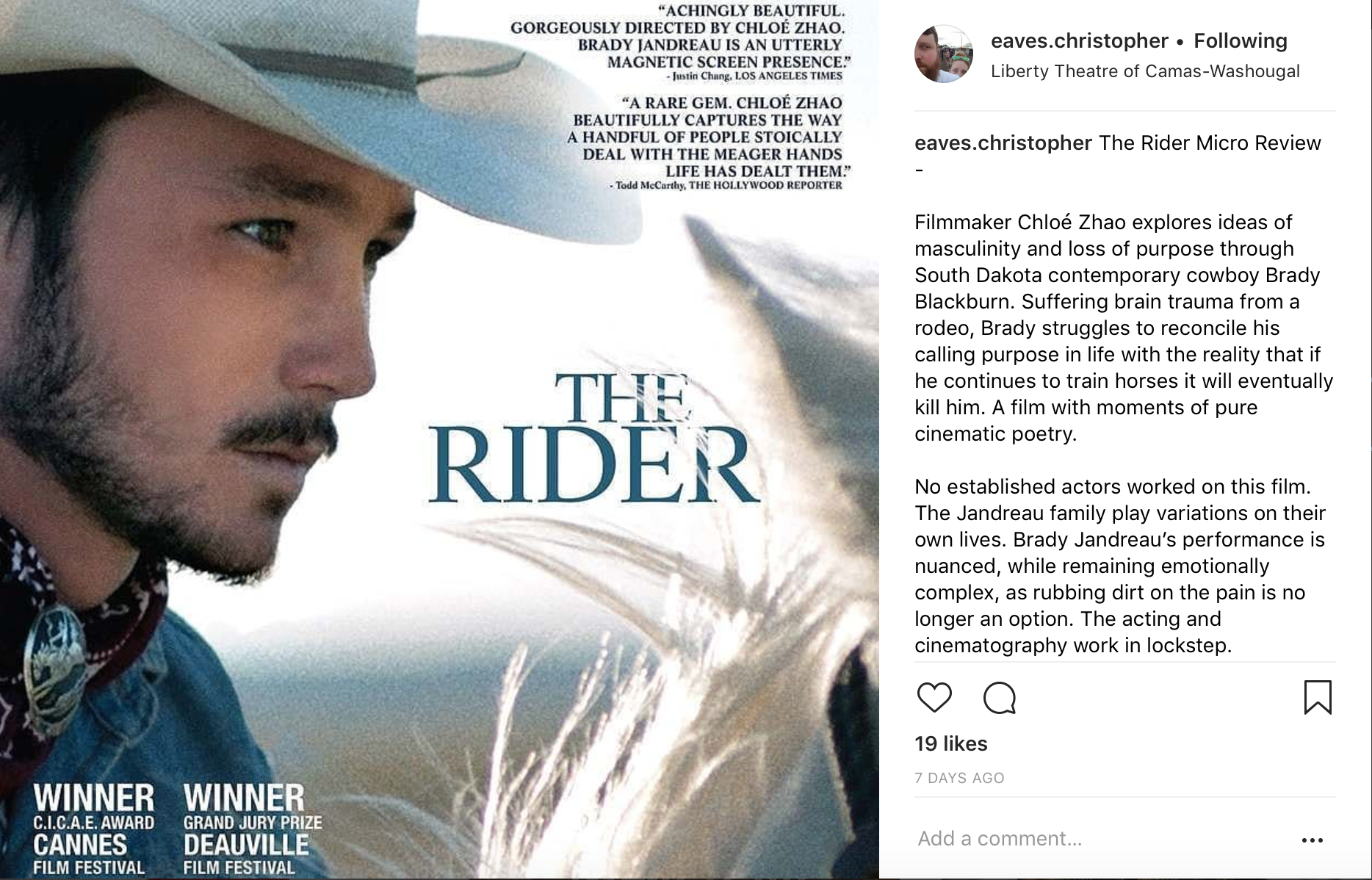Viewport: 1372px width, 880px height.
Task: Click eaves.christopher name in the caption
Action: [x=1003, y=143]
